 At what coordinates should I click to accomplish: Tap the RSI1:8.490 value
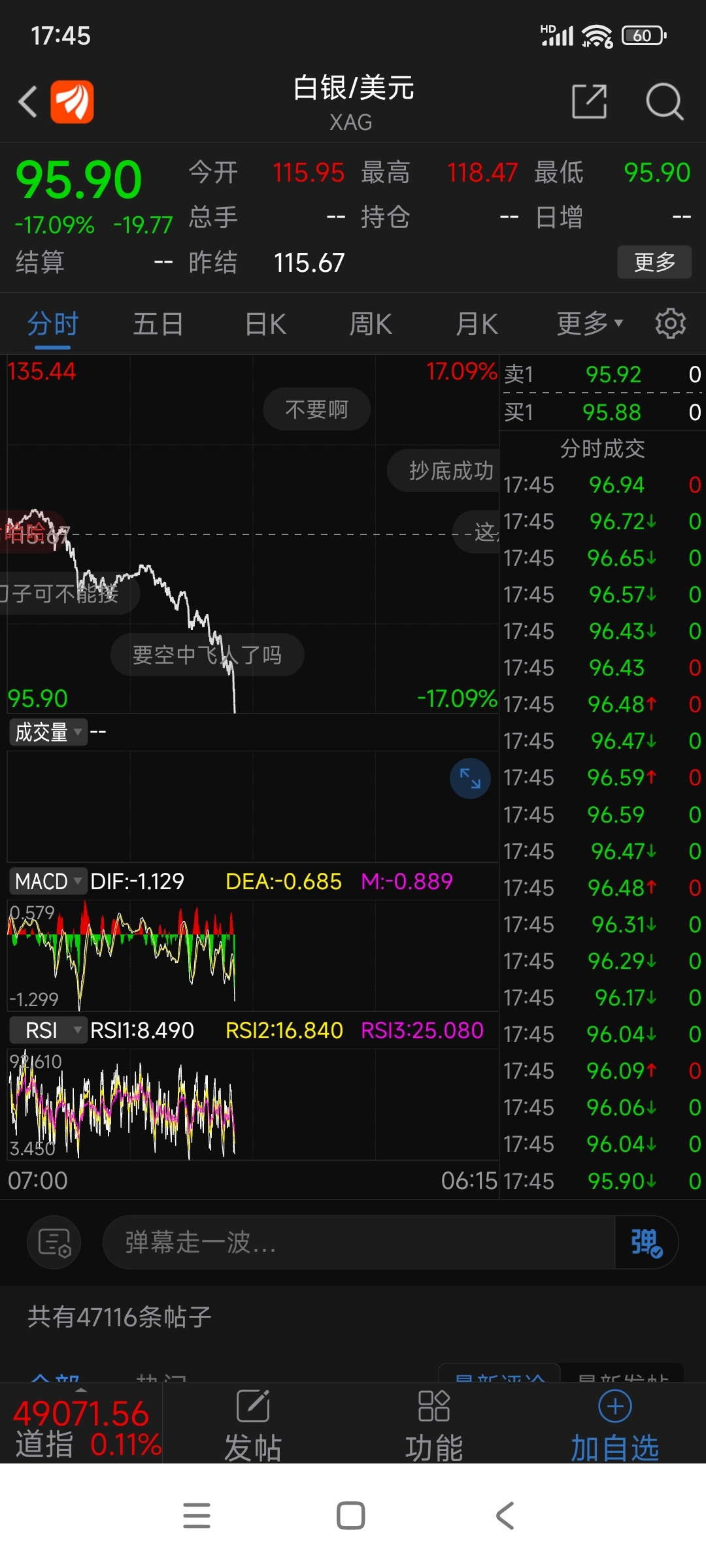(x=142, y=1030)
